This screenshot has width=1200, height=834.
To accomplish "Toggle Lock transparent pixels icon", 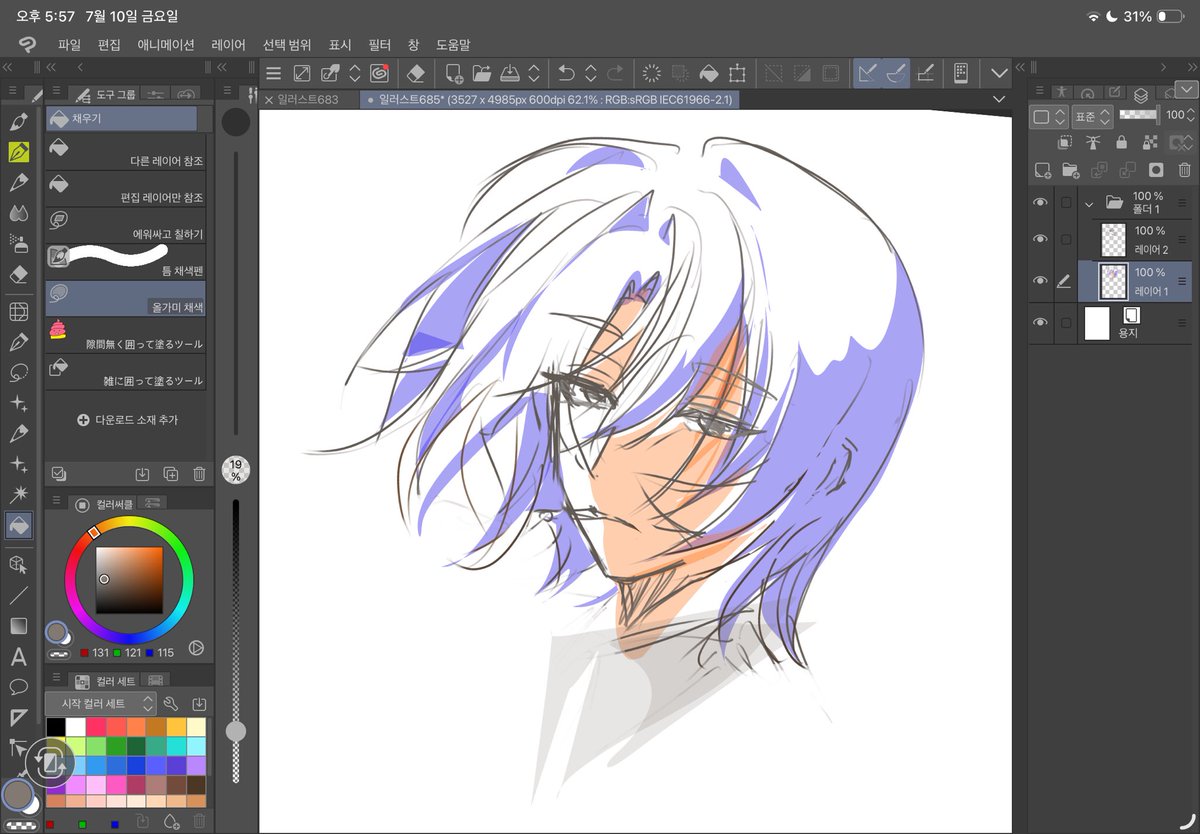I will coord(1150,143).
